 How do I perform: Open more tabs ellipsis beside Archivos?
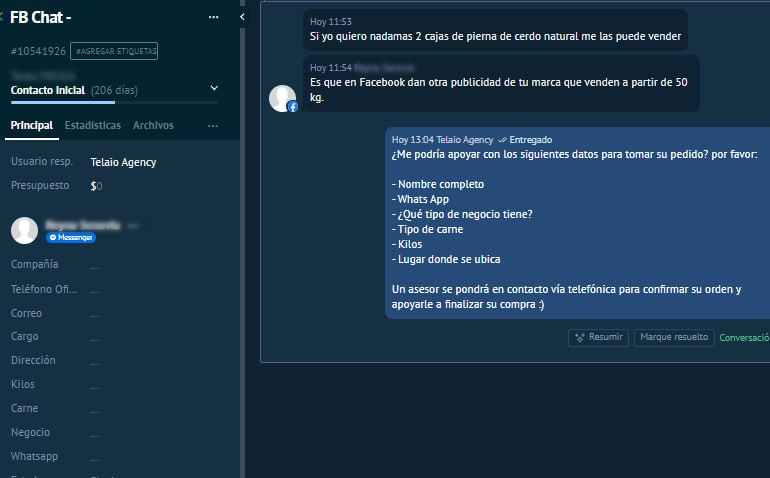pyautogui.click(x=212, y=126)
